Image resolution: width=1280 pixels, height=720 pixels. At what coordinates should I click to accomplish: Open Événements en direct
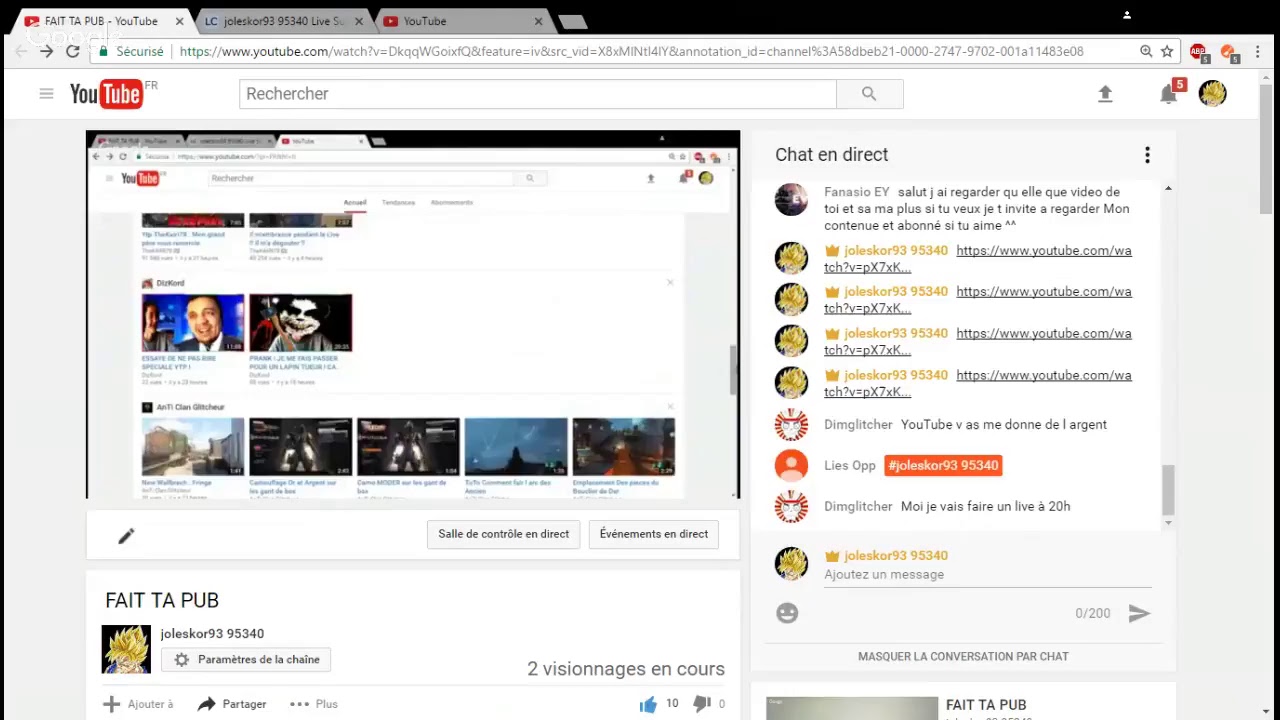point(654,534)
